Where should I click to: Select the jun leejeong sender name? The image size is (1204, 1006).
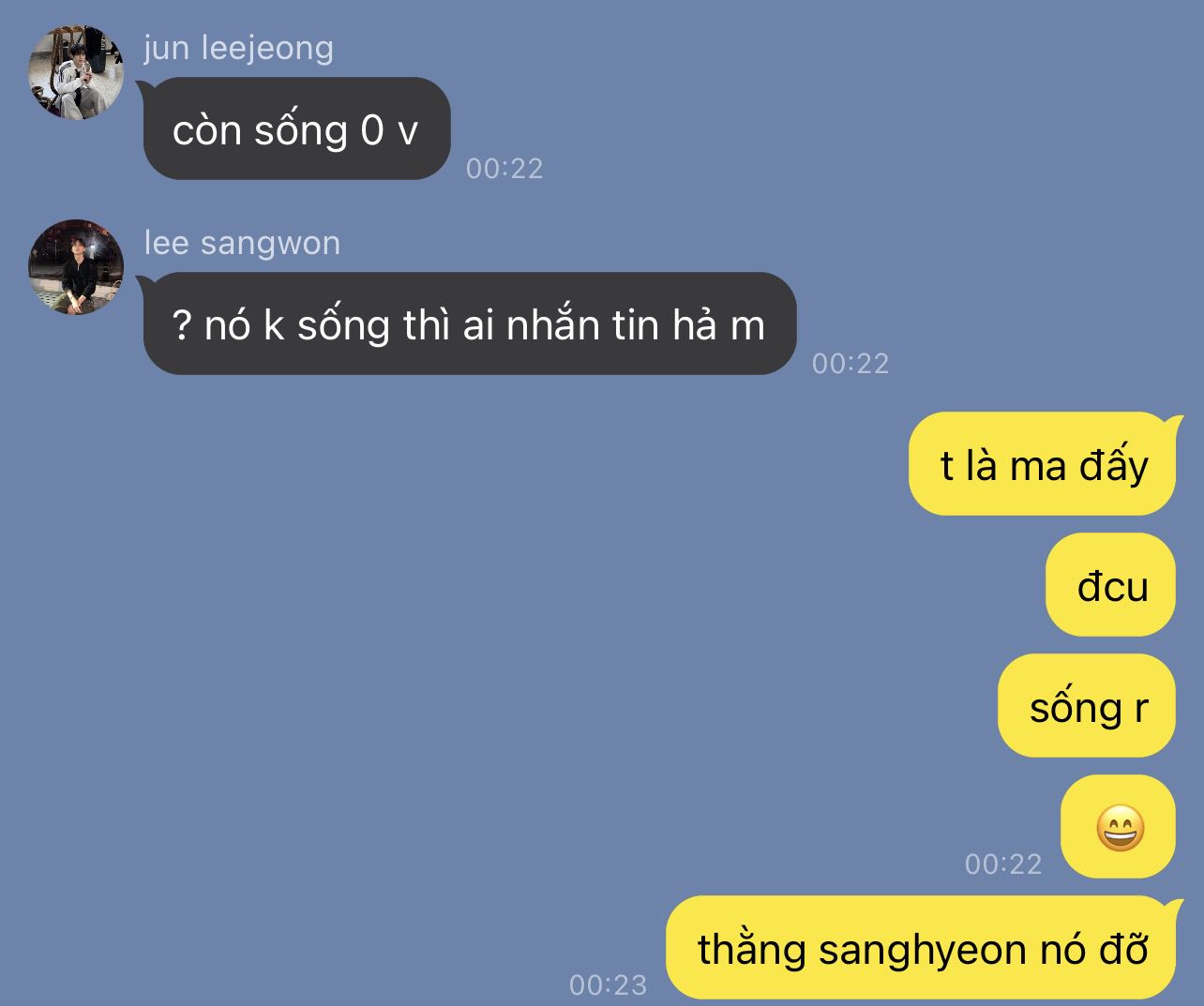[x=238, y=48]
